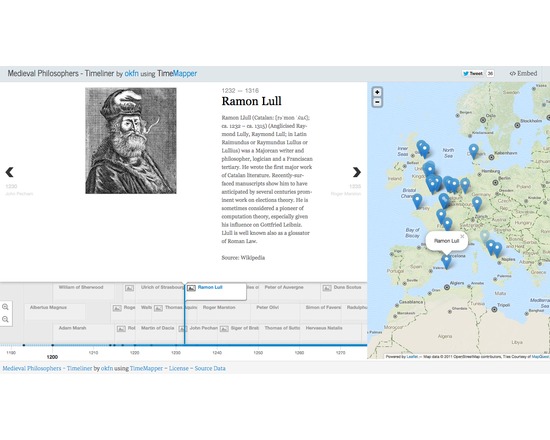Image resolution: width=550 pixels, height=440 pixels.
Task: Click the Ramon Lull portrait image
Action: point(131,141)
